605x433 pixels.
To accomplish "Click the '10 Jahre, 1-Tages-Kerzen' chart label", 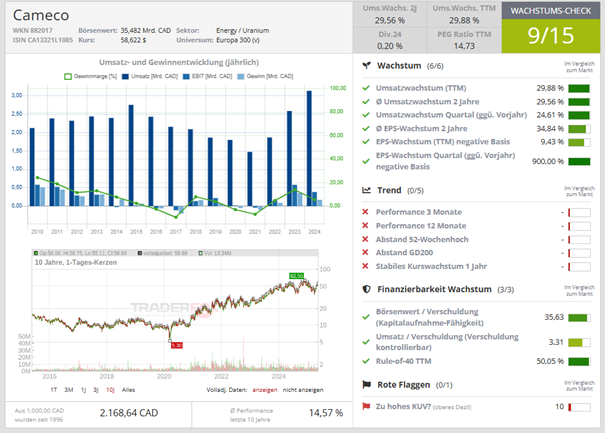I will [76, 262].
